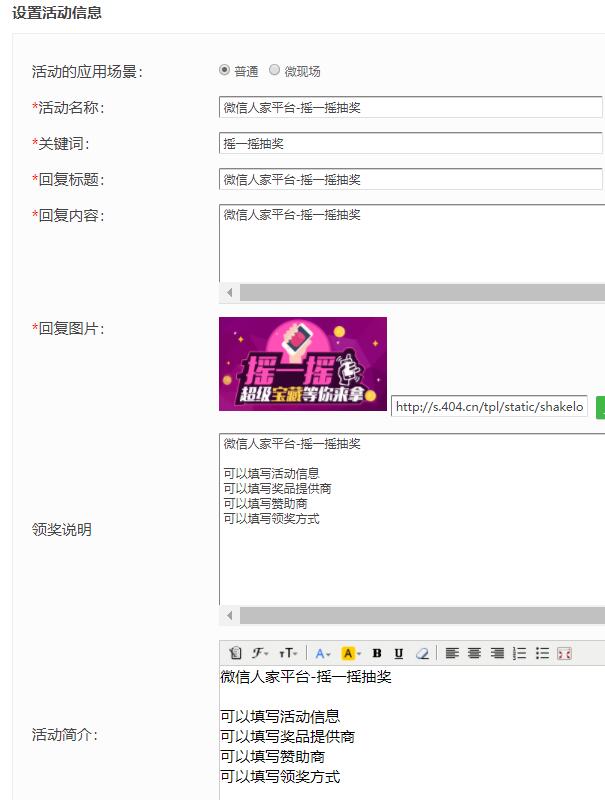Click 可以填写领奖方式 line in 活动简介 editor
Image resolution: width=605 pixels, height=800 pixels.
[280, 777]
